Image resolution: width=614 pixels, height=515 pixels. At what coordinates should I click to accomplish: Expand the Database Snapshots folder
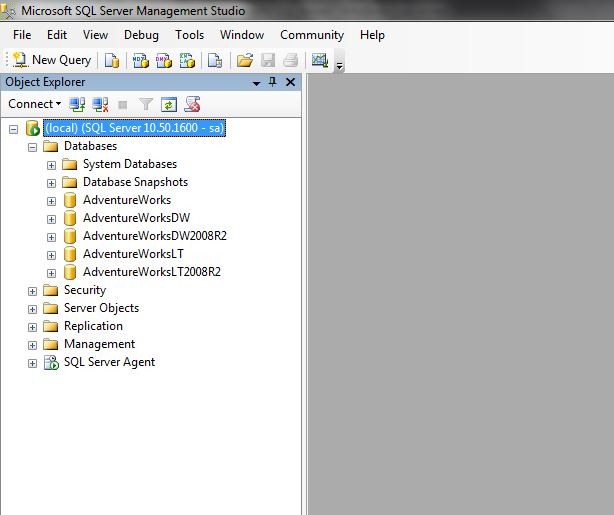51,183
